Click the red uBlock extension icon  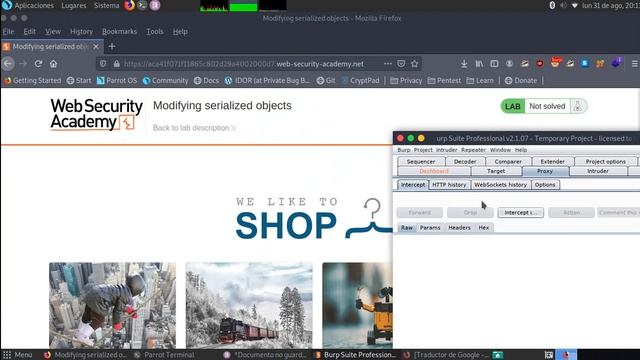pyautogui.click(x=540, y=64)
